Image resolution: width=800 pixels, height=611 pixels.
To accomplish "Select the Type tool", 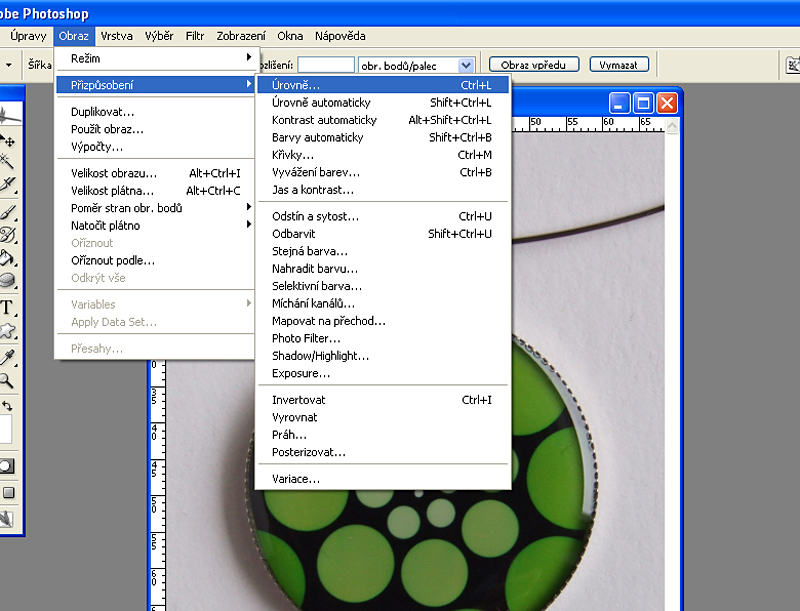I will pos(8,307).
